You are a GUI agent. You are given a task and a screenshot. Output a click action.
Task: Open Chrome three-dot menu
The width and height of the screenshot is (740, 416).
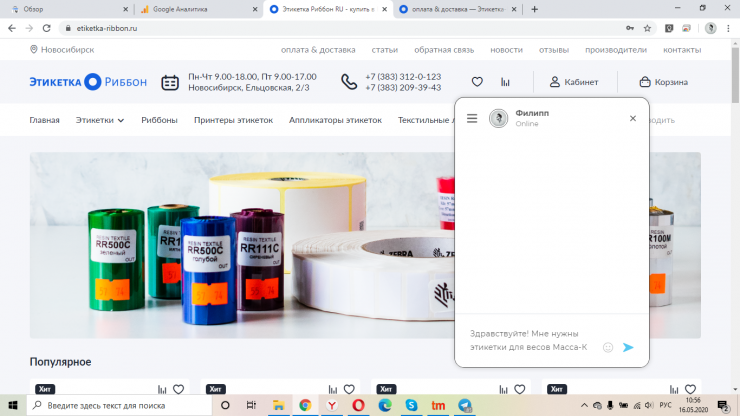(729, 28)
